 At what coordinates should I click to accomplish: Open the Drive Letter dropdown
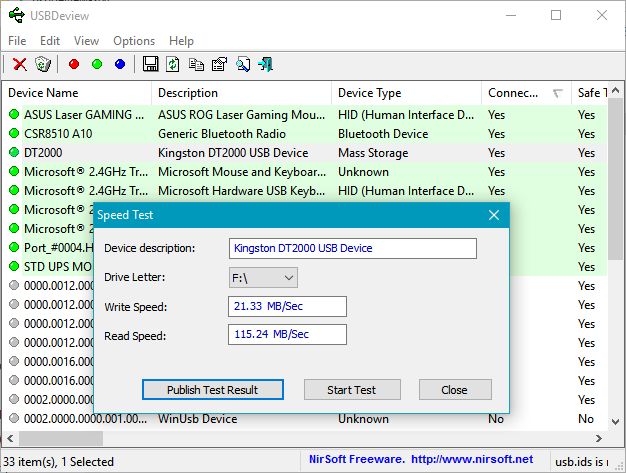(x=263, y=277)
